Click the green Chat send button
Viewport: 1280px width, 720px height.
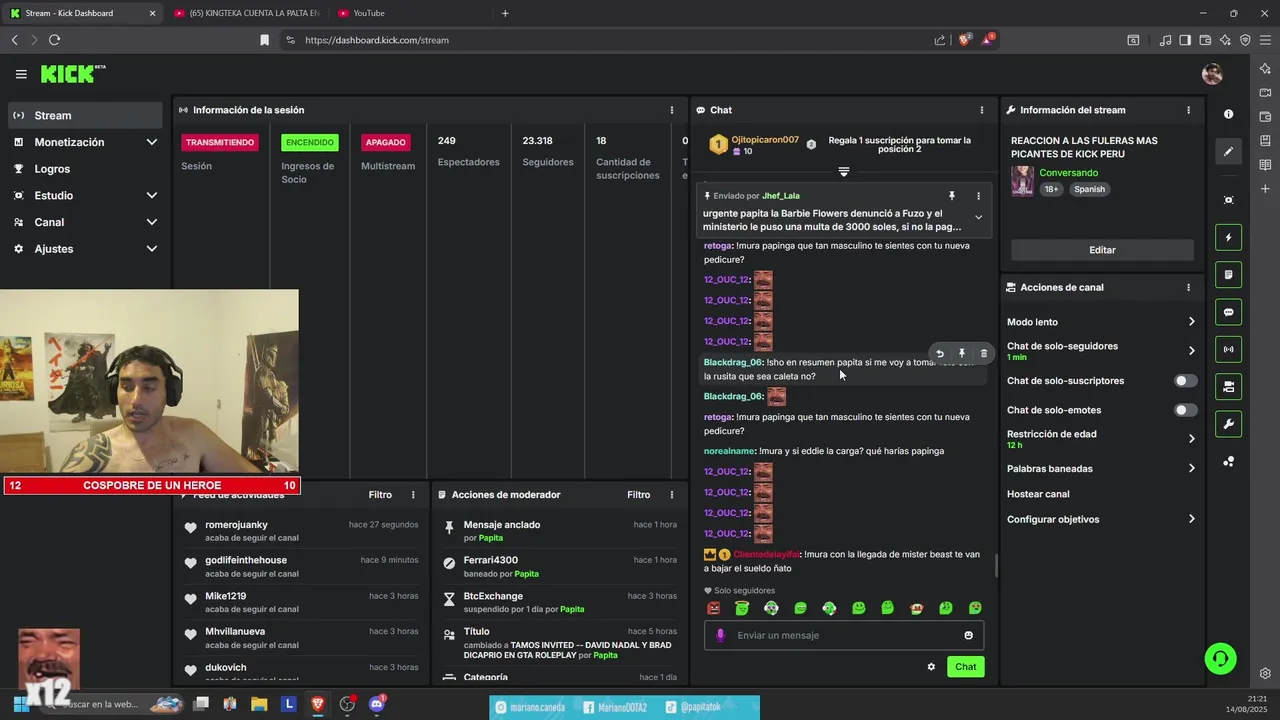pyautogui.click(x=965, y=667)
